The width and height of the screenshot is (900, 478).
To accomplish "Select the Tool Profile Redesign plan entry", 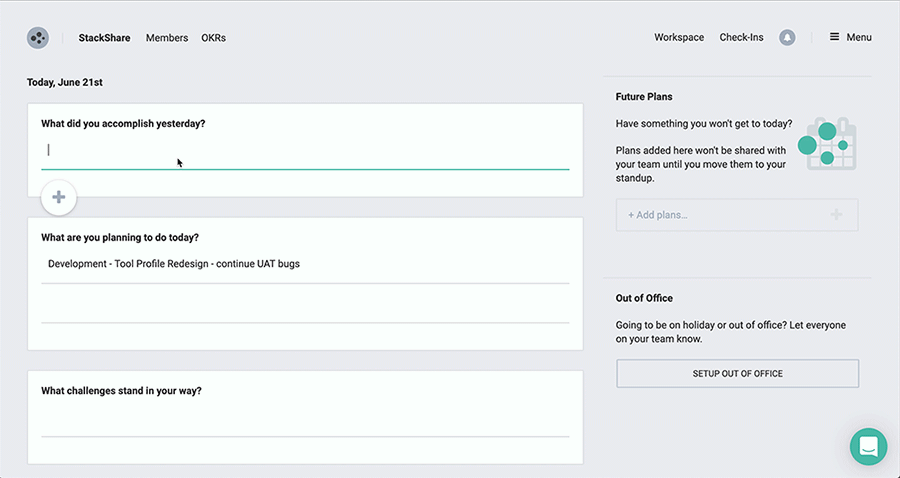I will (x=174, y=264).
